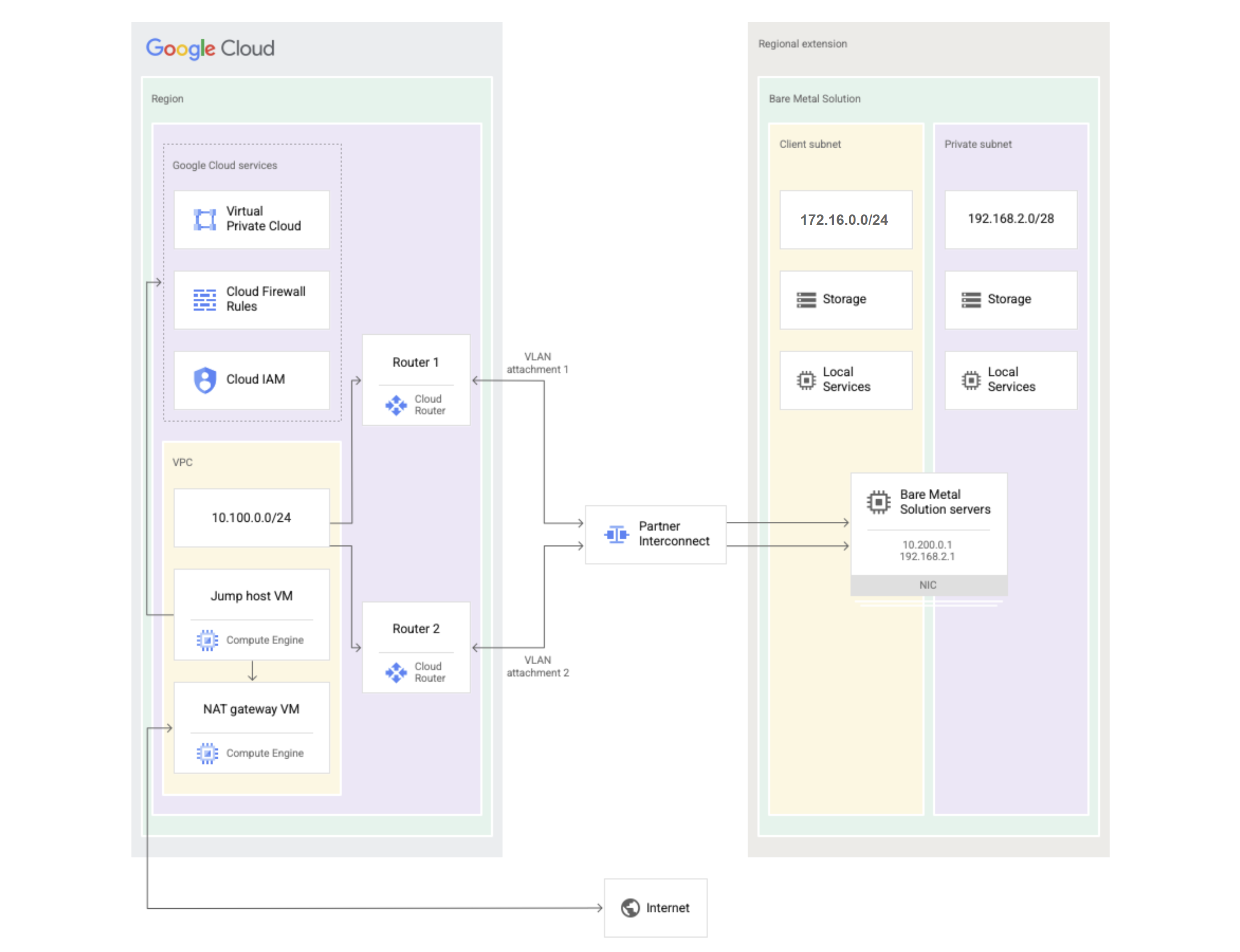Select the 192.168.2.0/28 subnet box
This screenshot has height=952, width=1240.
[x=1011, y=220]
